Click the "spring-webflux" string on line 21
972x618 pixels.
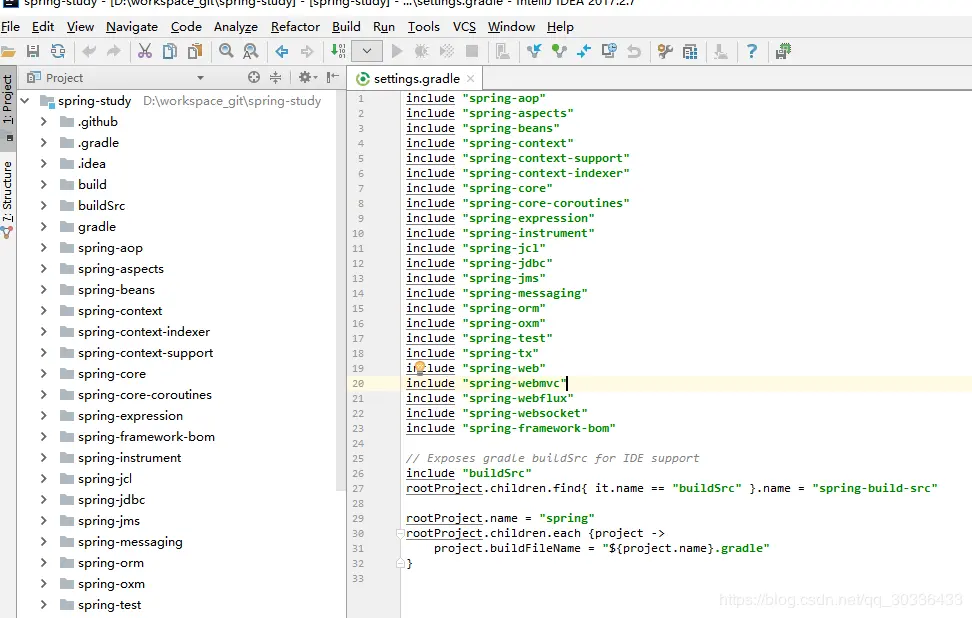(518, 398)
